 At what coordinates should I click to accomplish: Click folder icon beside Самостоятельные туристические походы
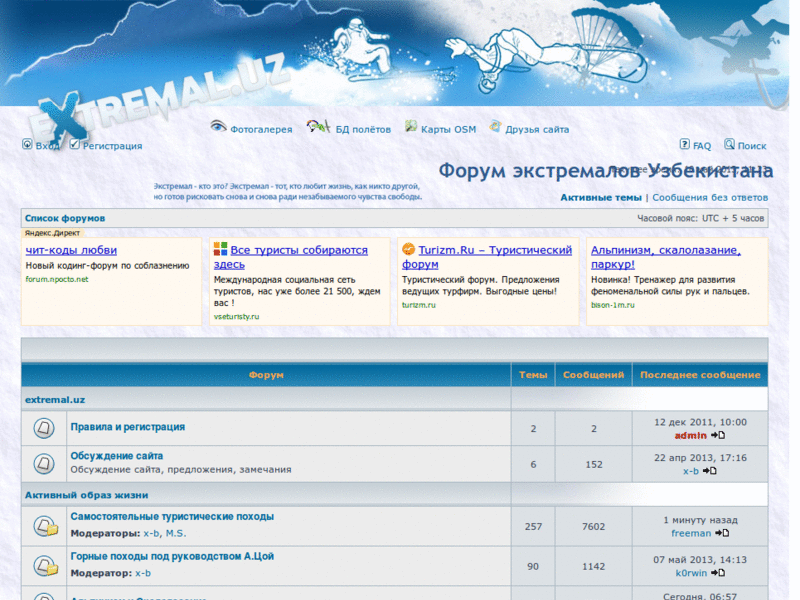tap(44, 526)
